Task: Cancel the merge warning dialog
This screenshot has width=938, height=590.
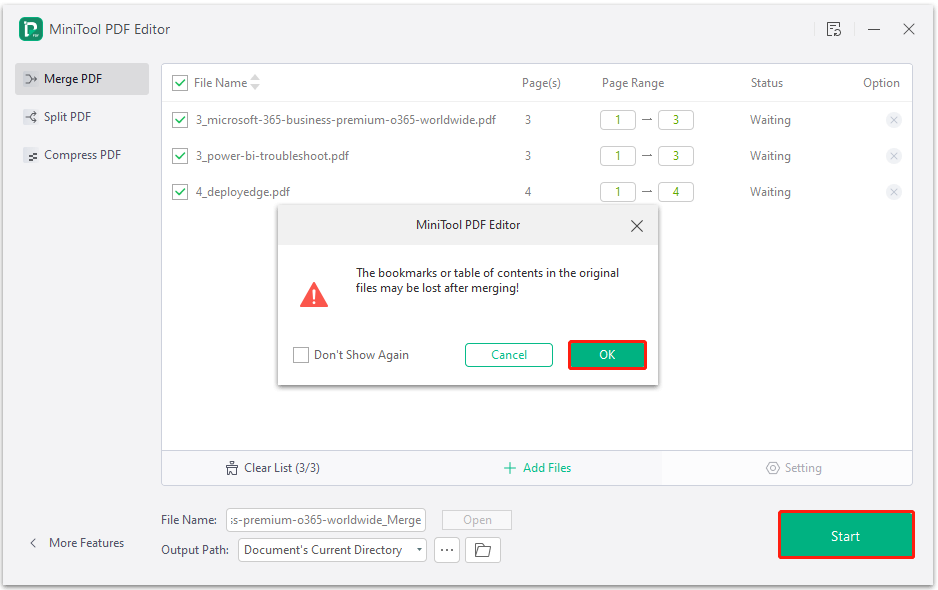Action: pyautogui.click(x=509, y=355)
